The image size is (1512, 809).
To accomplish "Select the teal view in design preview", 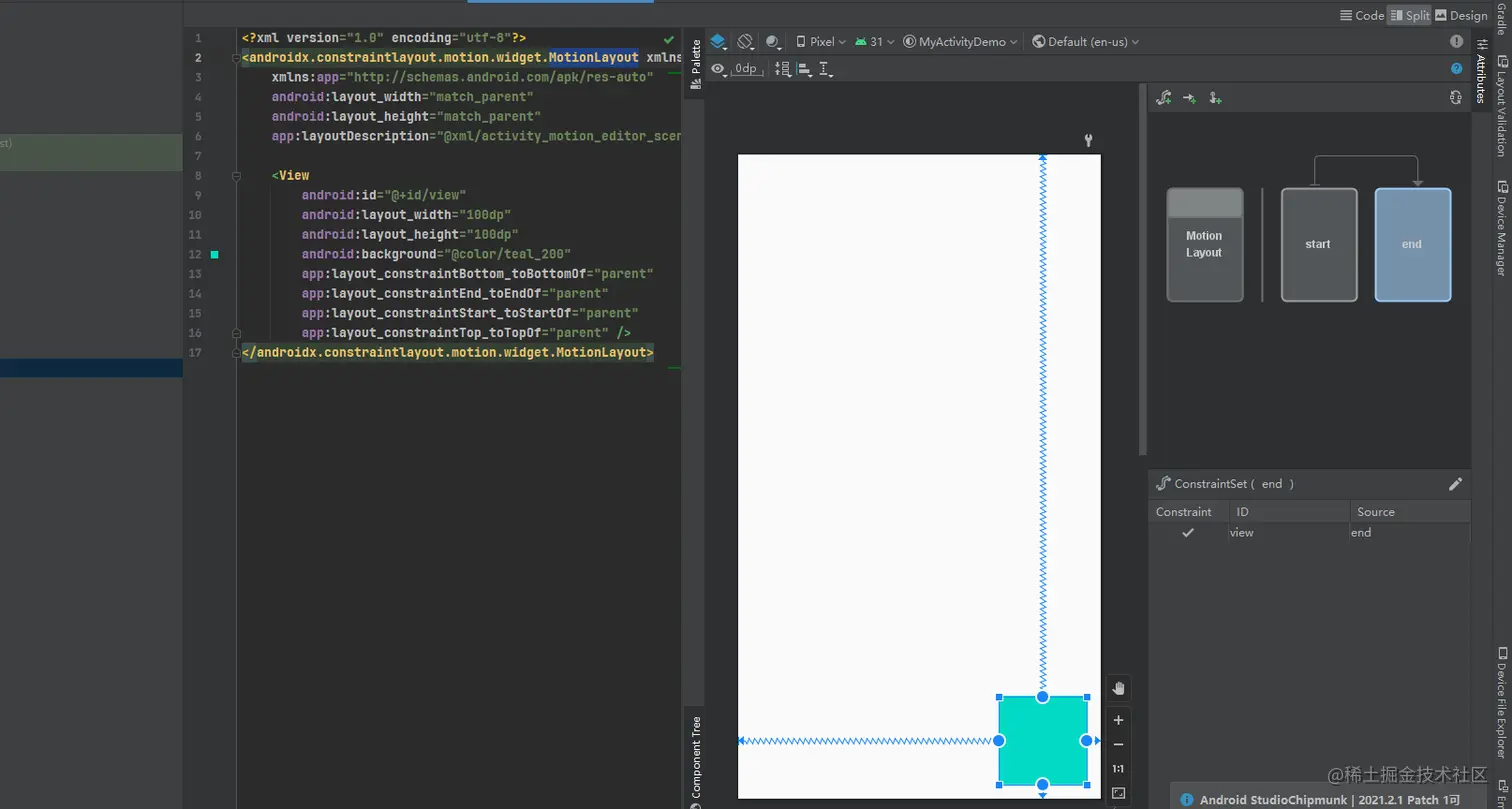I will coord(1043,741).
